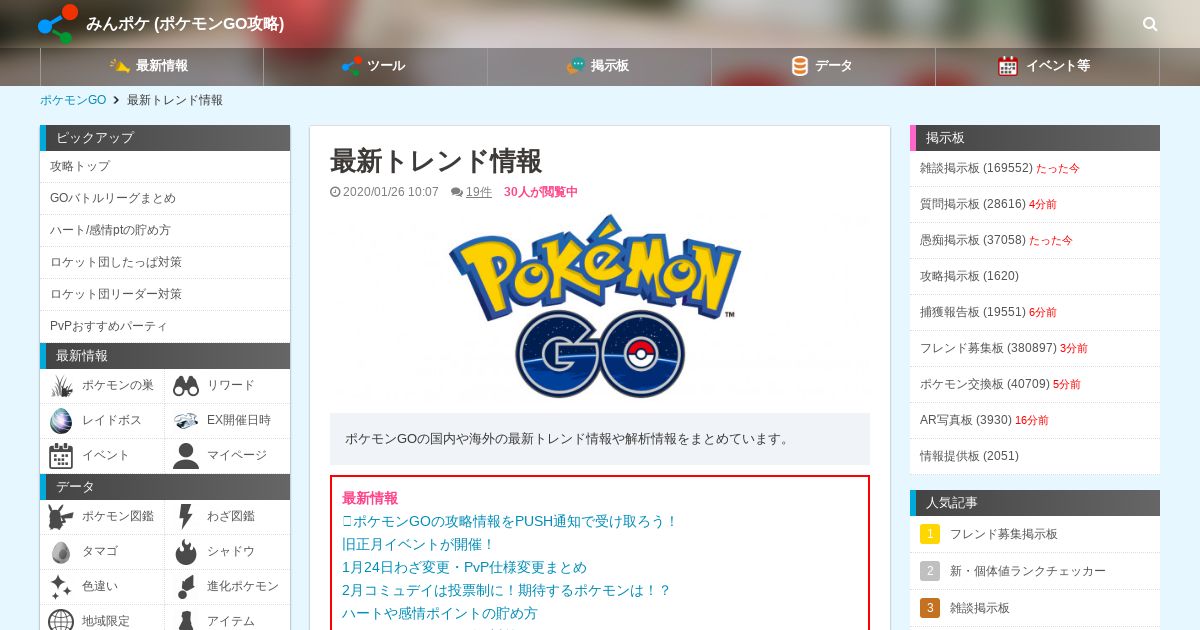Open the データ navigation tab
The width and height of the screenshot is (1200, 630).
click(x=824, y=66)
